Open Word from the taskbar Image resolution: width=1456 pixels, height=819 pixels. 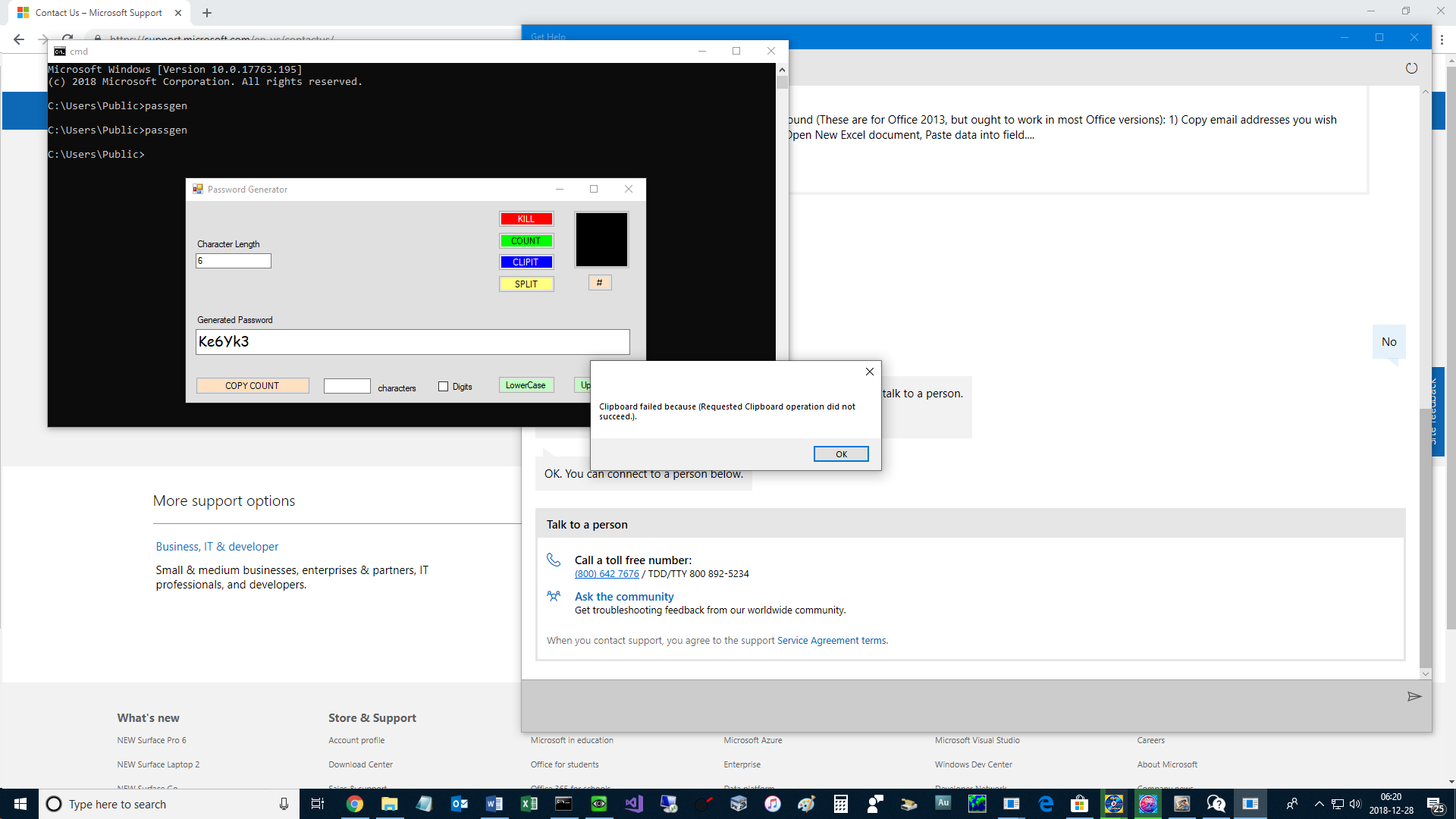[494, 804]
